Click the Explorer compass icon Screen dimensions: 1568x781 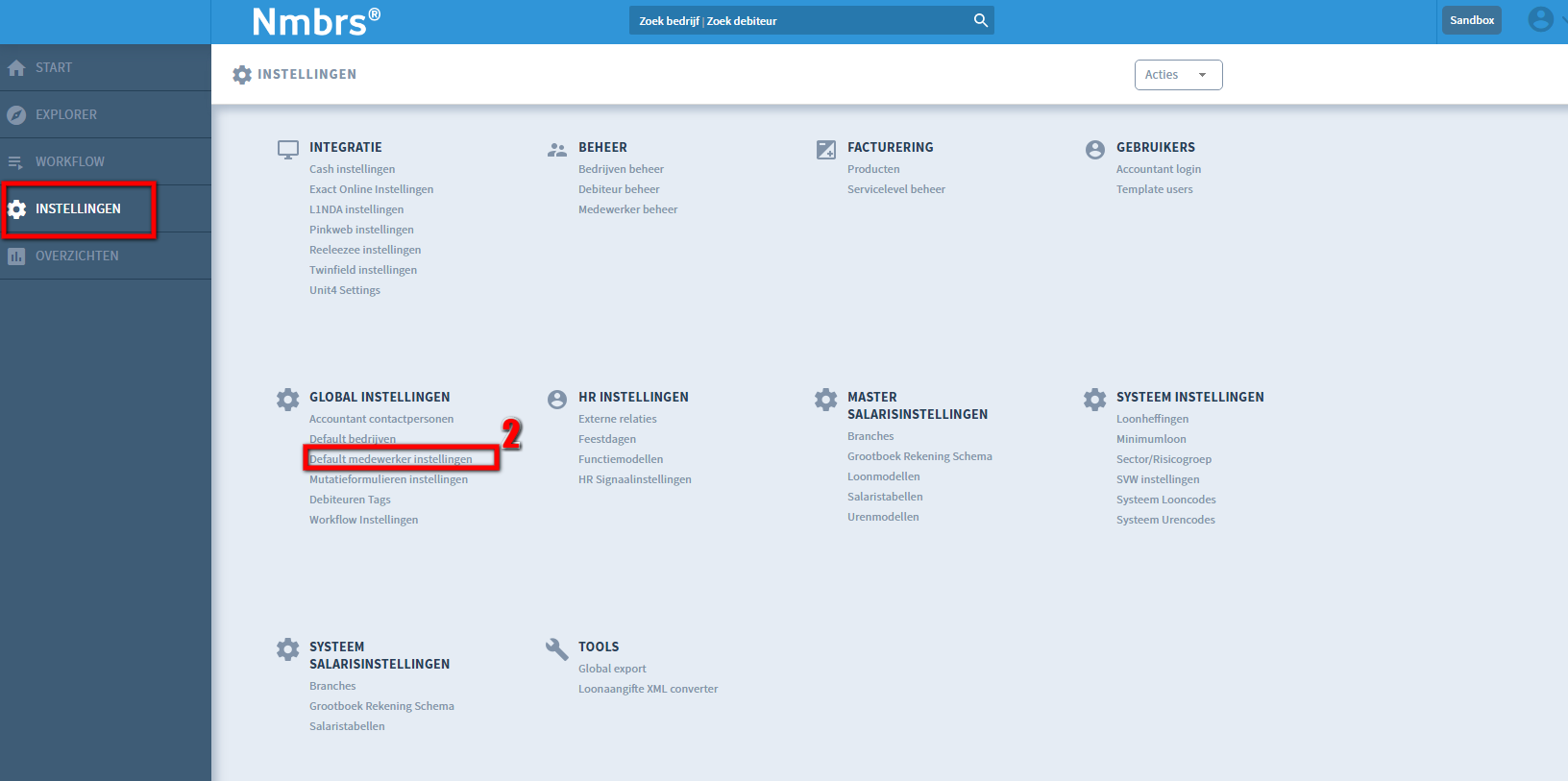[x=16, y=115]
